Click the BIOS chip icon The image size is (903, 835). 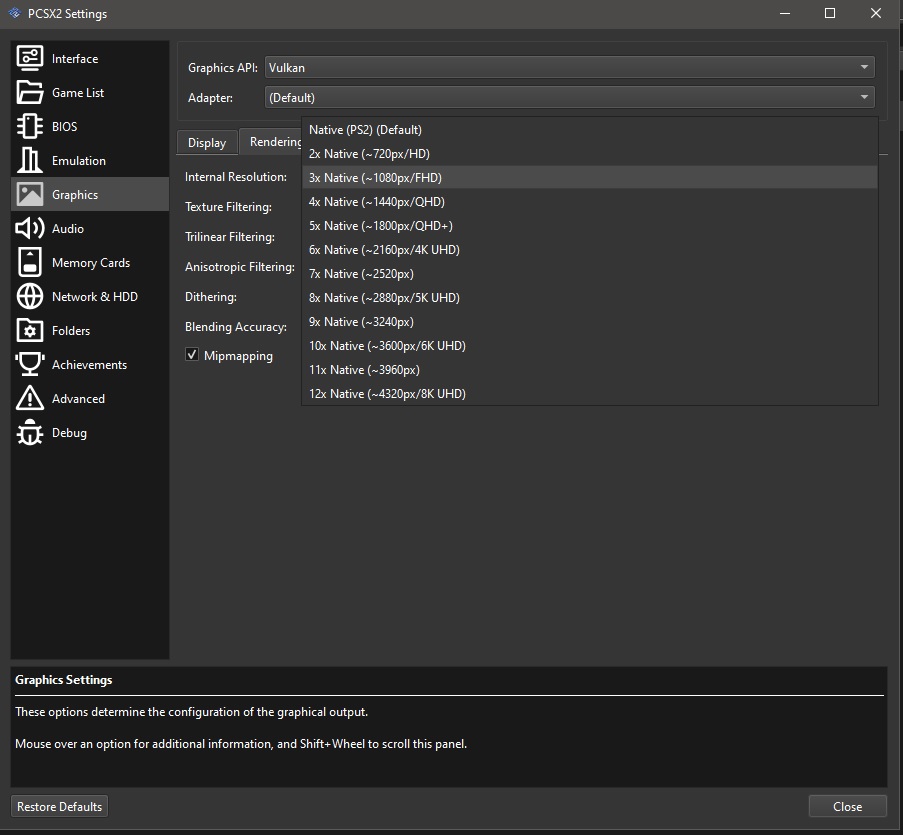click(29, 126)
